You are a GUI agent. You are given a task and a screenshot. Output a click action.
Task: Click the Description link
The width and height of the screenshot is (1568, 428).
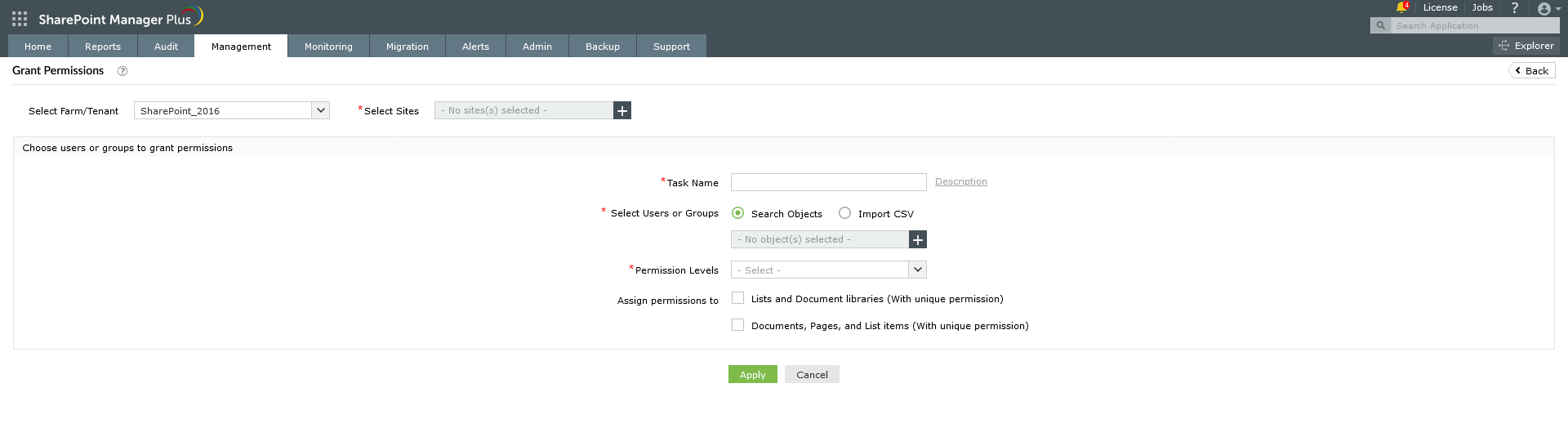pos(961,181)
